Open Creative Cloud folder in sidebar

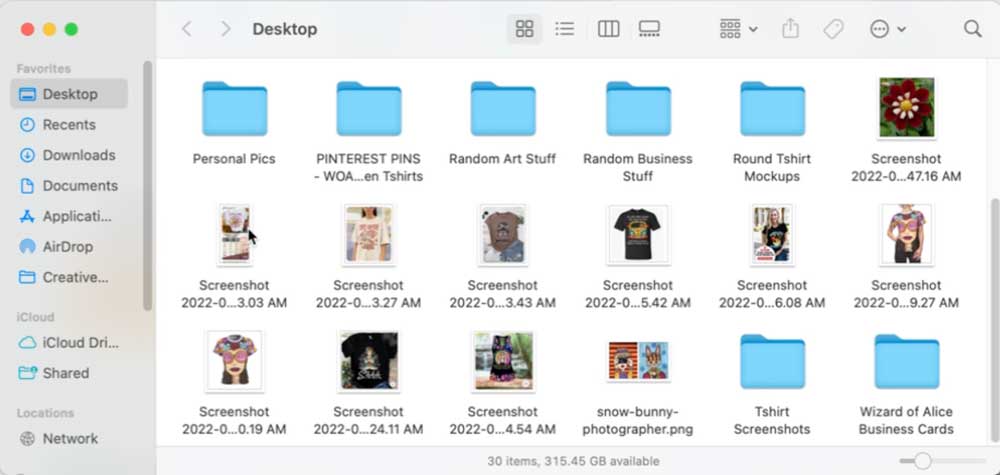click(x=69, y=277)
